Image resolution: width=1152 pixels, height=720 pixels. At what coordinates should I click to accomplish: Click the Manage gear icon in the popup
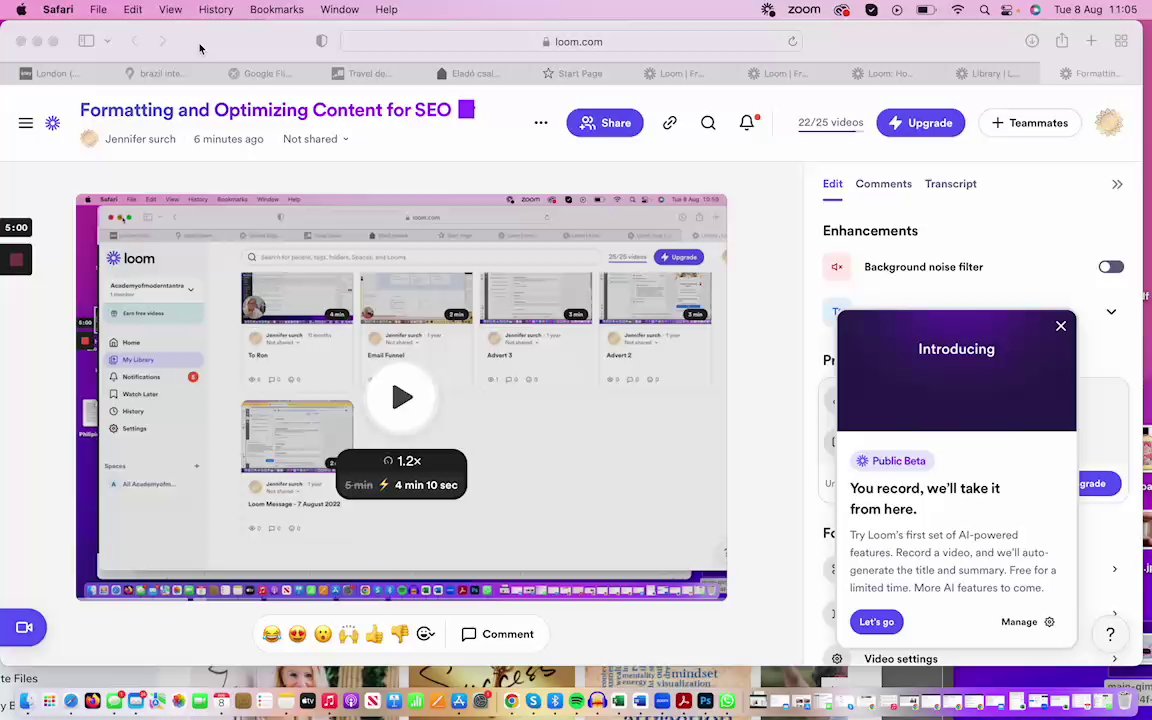click(x=1049, y=622)
